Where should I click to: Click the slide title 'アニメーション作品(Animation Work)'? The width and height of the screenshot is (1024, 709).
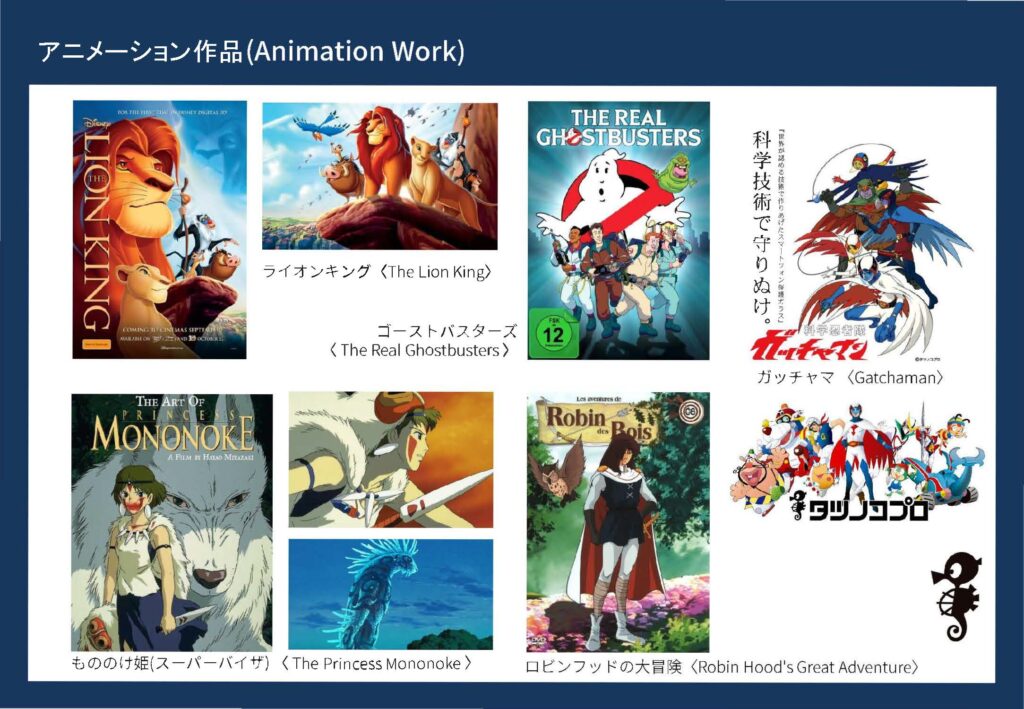[251, 51]
